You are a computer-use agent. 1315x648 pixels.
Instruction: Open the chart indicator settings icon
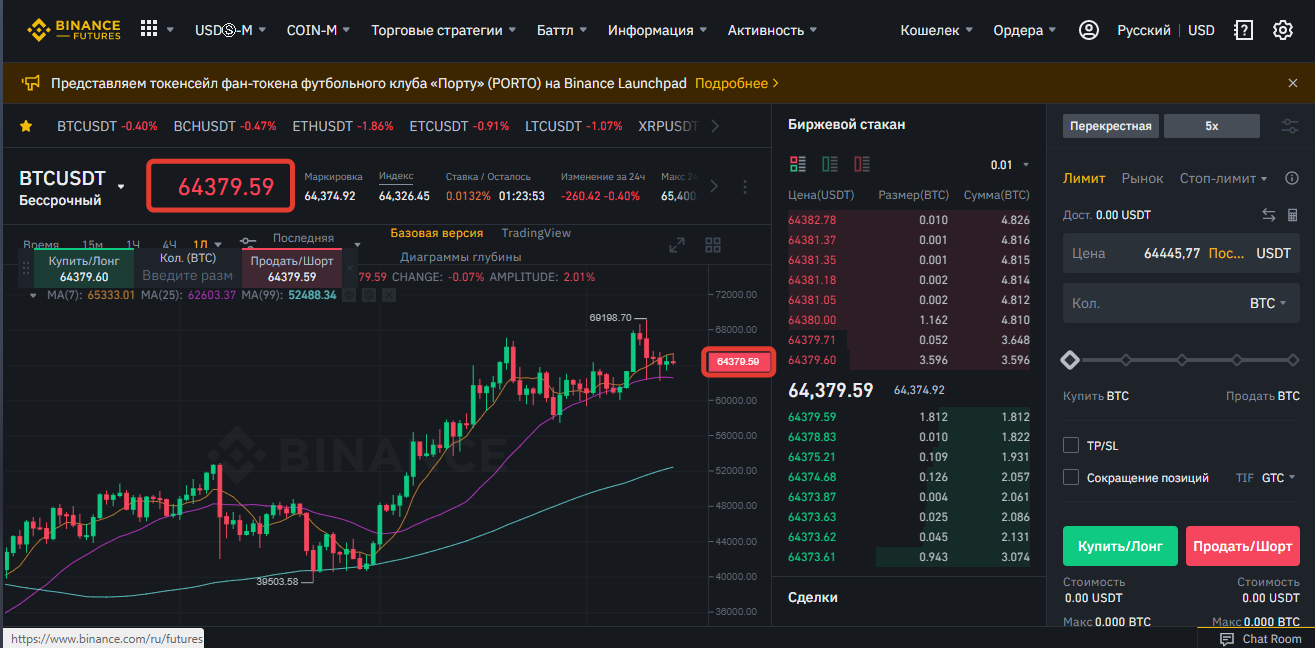[x=249, y=241]
